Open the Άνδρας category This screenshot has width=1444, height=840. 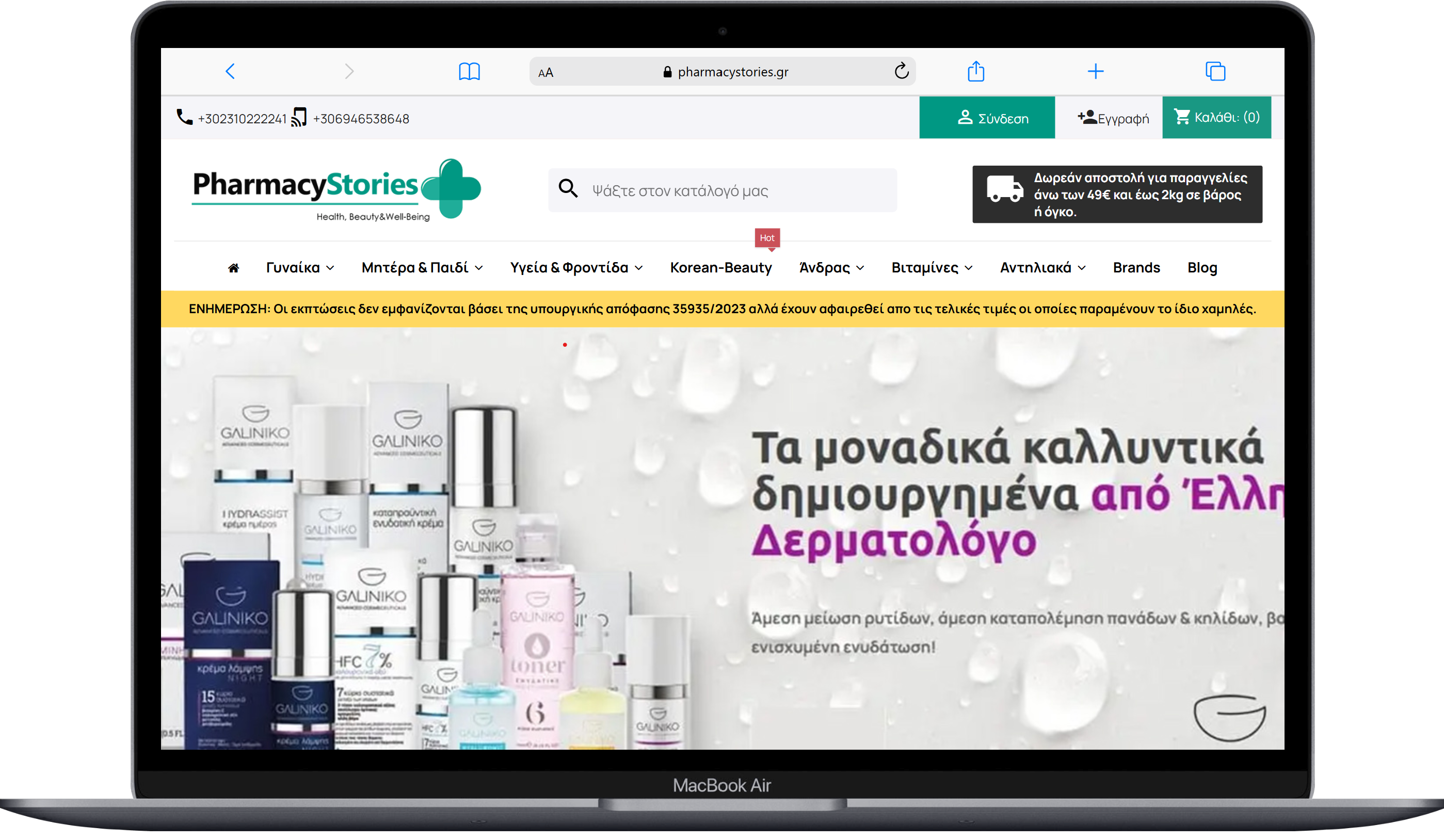point(825,268)
